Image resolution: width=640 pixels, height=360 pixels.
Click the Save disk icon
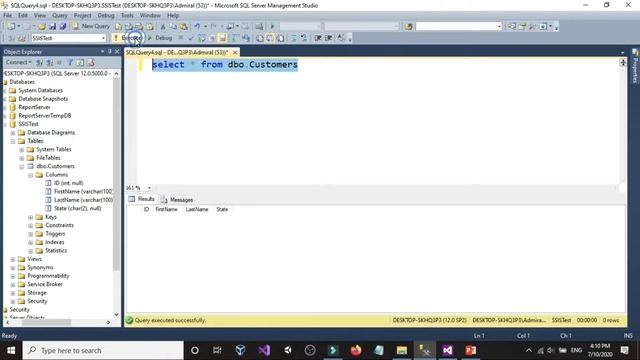tap(52, 26)
